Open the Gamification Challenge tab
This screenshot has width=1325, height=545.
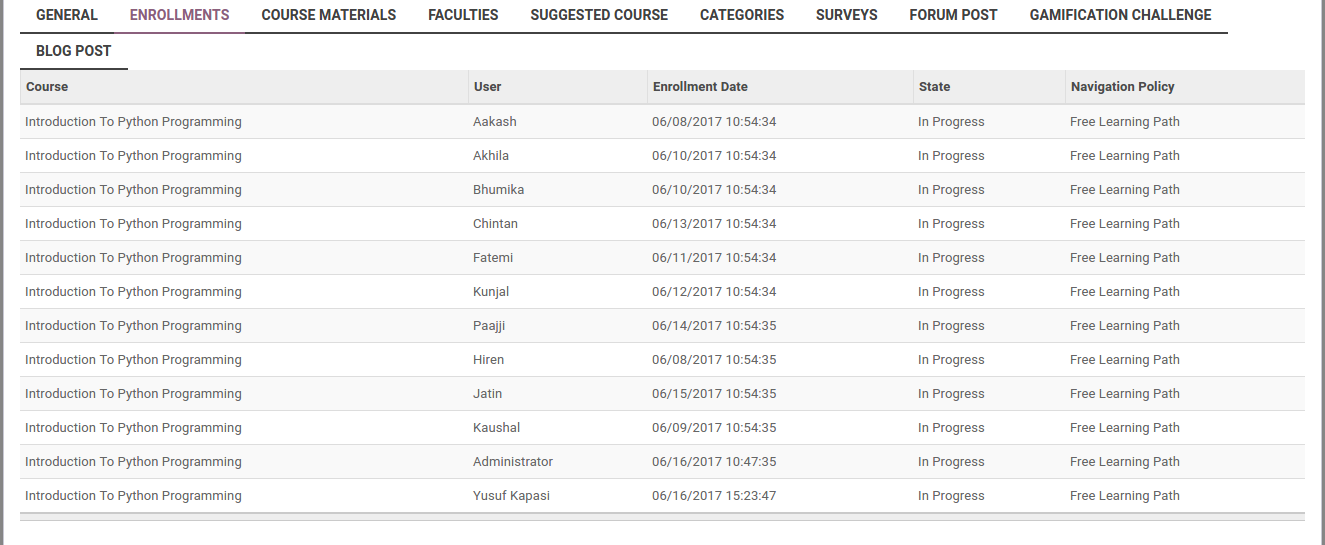pyautogui.click(x=1120, y=15)
